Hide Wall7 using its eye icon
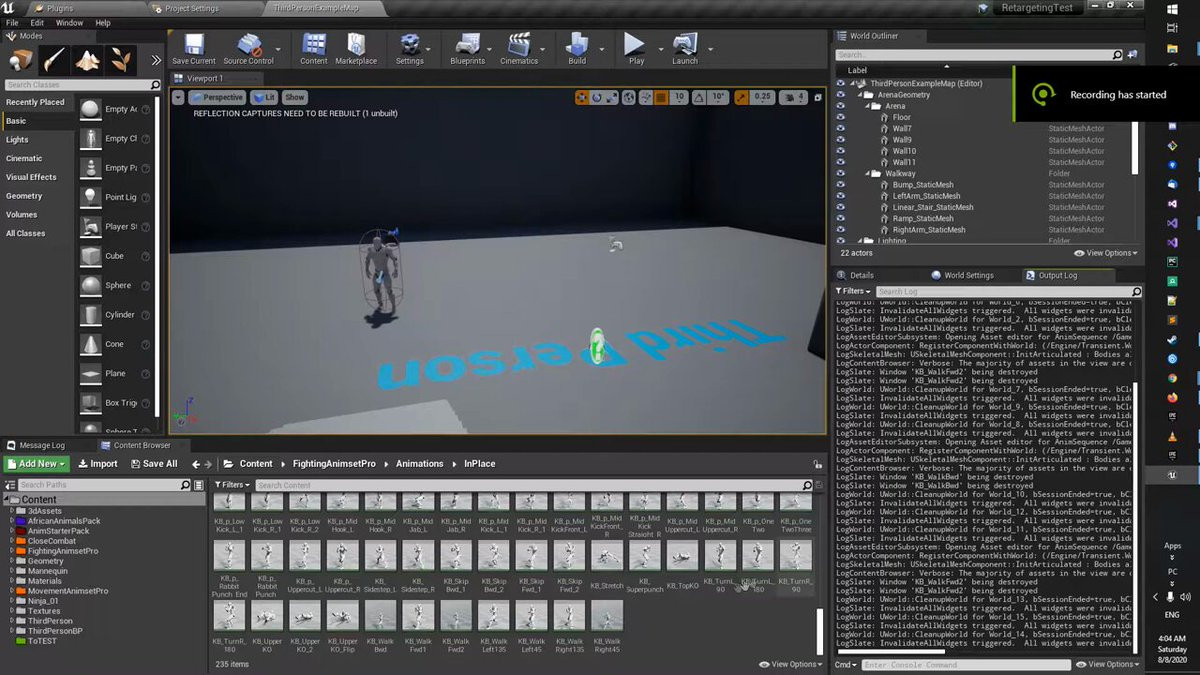The width and height of the screenshot is (1200, 675). (x=840, y=129)
